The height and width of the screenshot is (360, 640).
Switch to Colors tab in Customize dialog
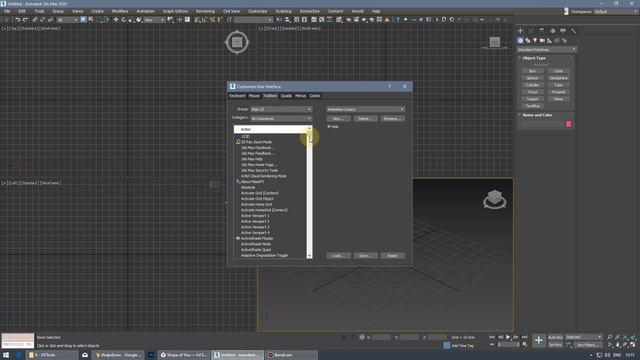click(x=315, y=96)
